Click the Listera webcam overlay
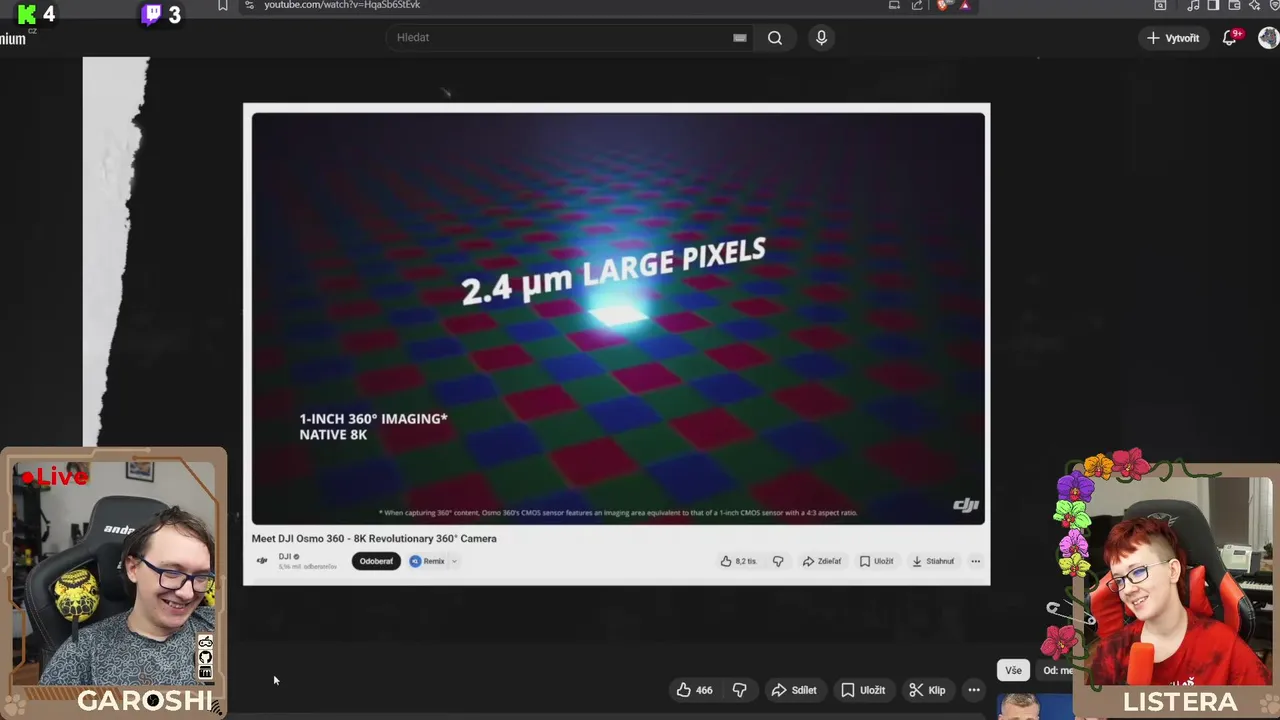The height and width of the screenshot is (720, 1280). 1178,590
